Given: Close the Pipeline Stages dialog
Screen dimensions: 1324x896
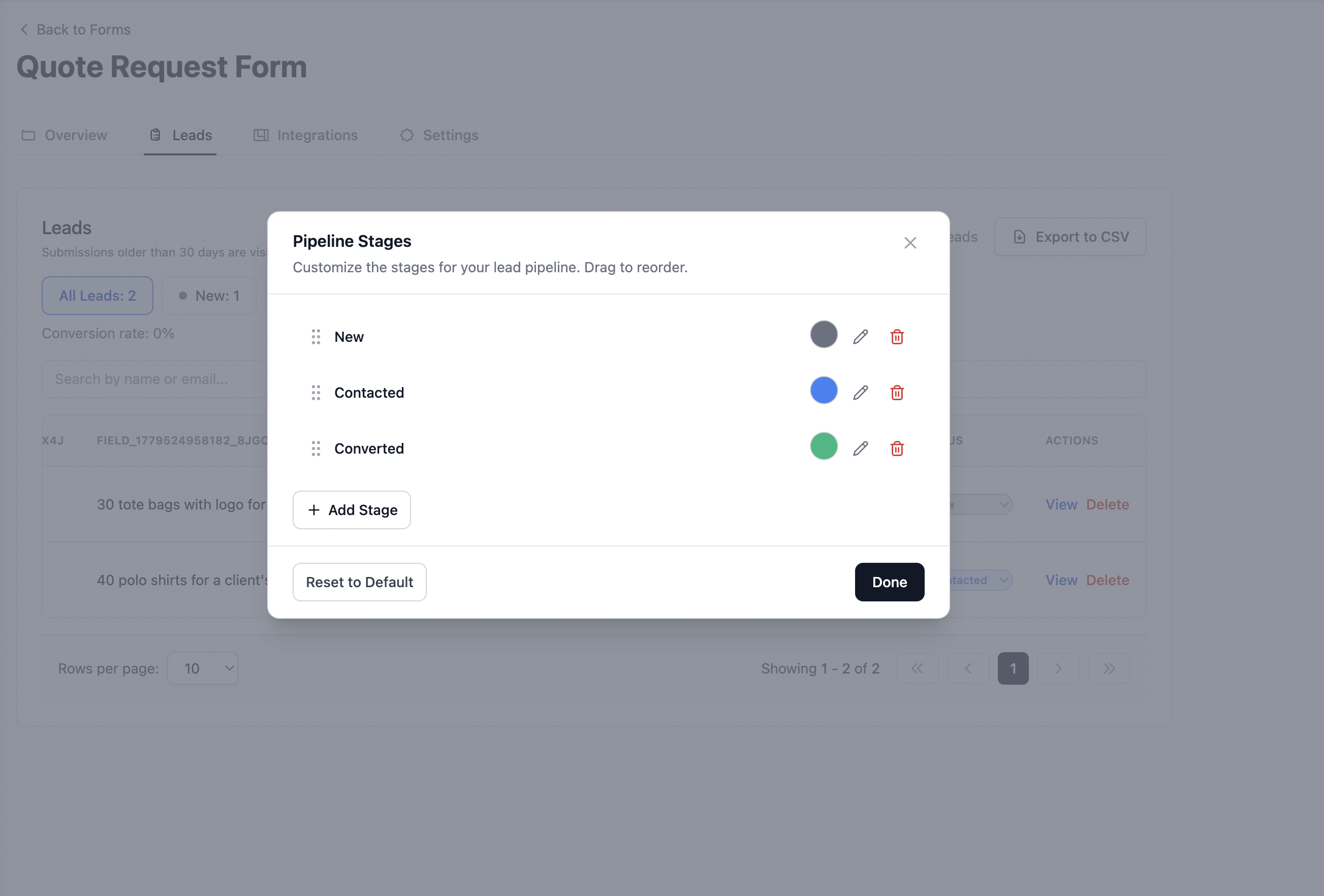Looking at the screenshot, I should point(910,243).
